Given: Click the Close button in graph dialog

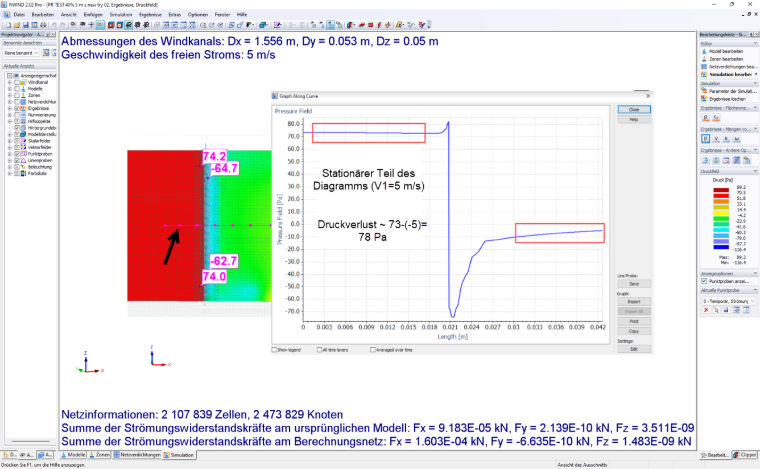Looking at the screenshot, I should tap(634, 109).
